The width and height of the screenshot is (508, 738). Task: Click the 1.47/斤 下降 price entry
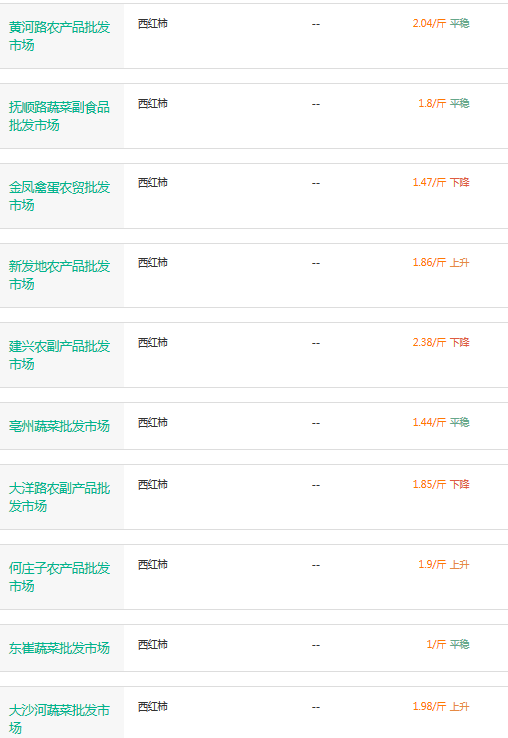coord(441,182)
